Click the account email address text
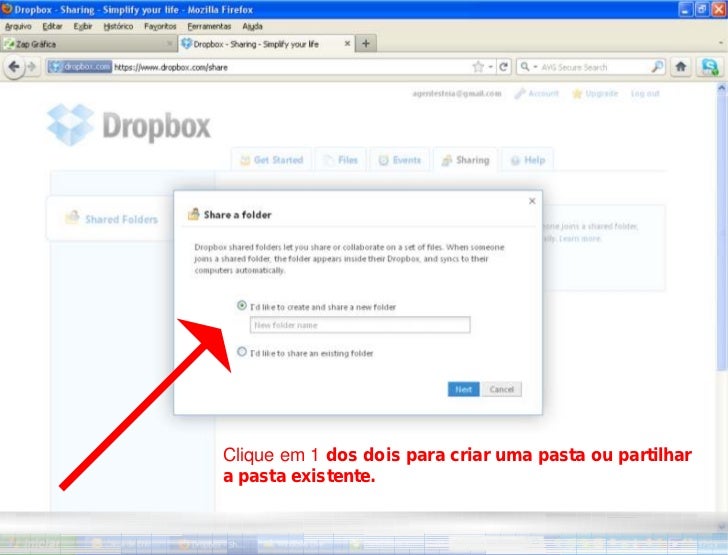 point(457,93)
